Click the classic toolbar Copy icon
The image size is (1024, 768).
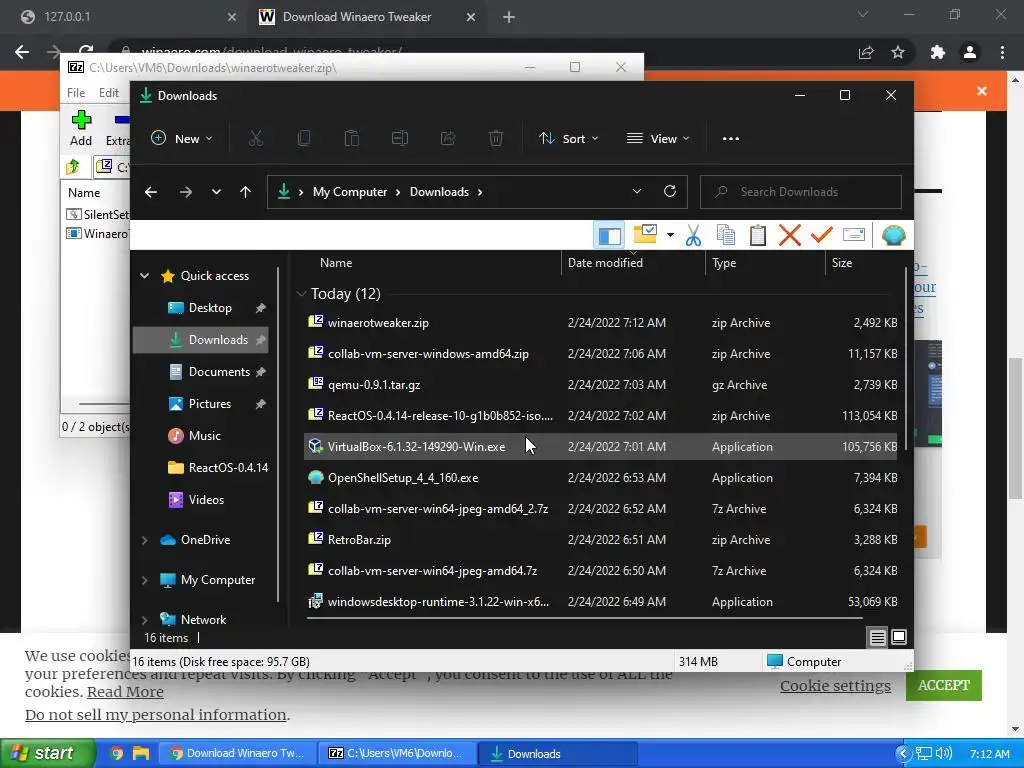(726, 235)
